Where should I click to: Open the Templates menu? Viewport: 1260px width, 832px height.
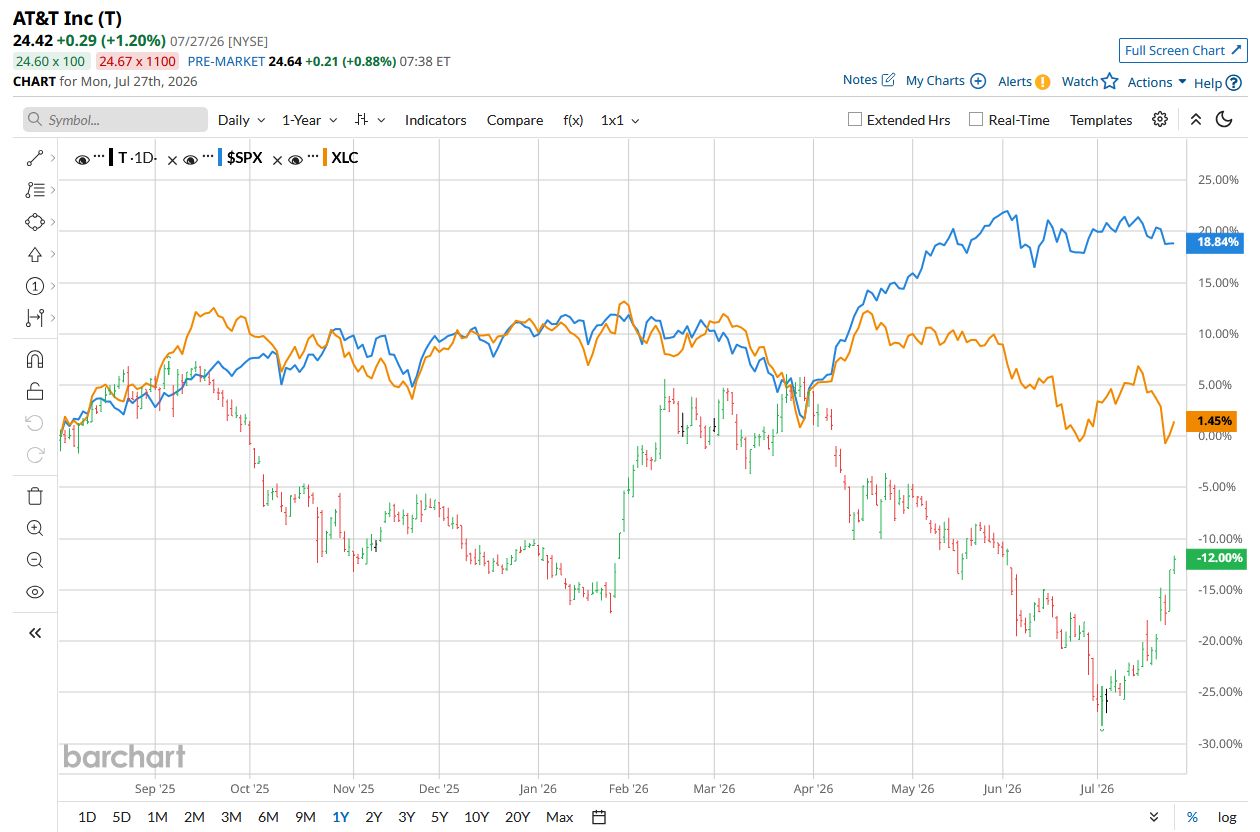tap(1101, 120)
